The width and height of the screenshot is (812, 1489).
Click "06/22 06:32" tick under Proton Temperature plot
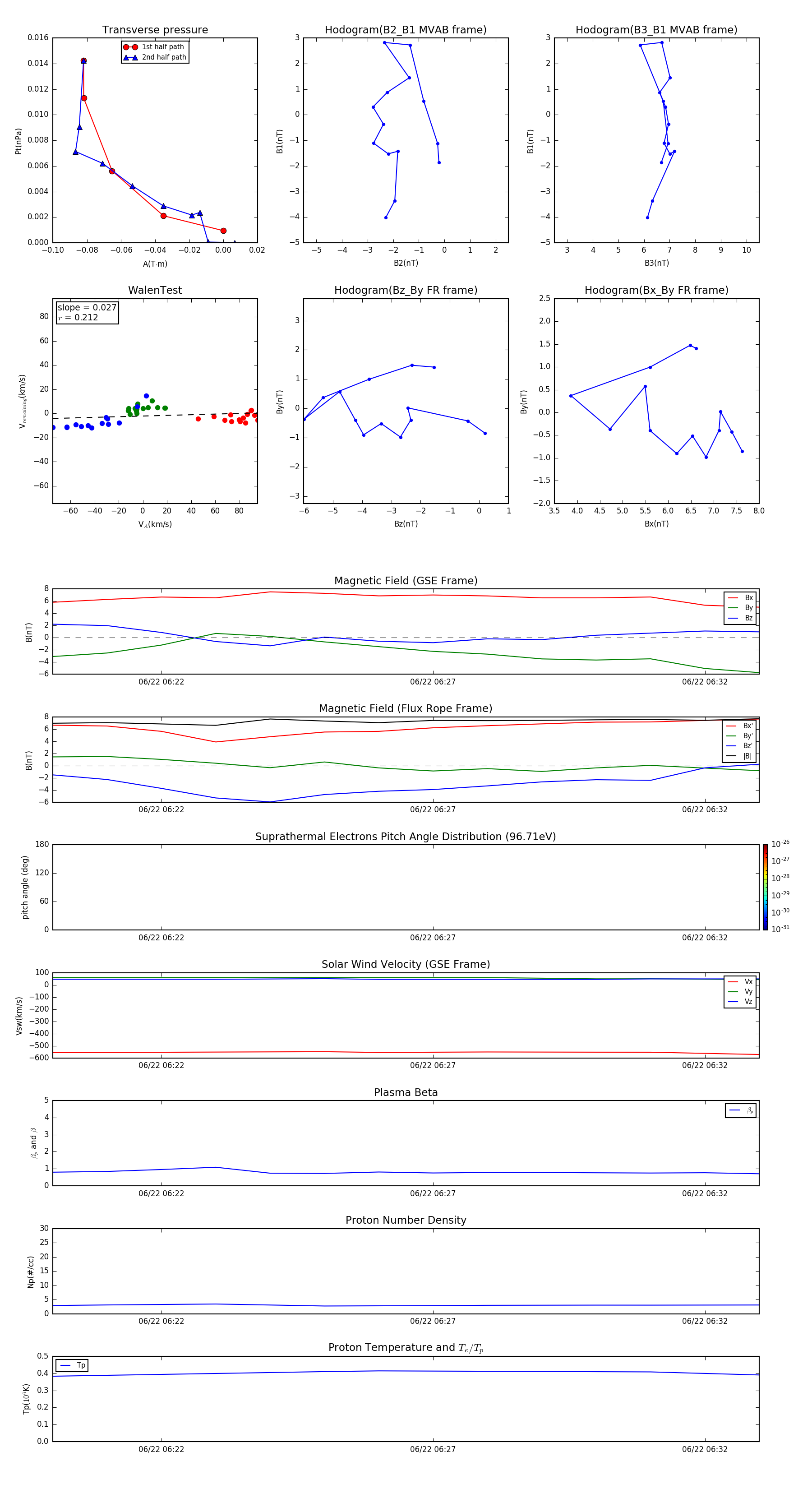point(705,1449)
